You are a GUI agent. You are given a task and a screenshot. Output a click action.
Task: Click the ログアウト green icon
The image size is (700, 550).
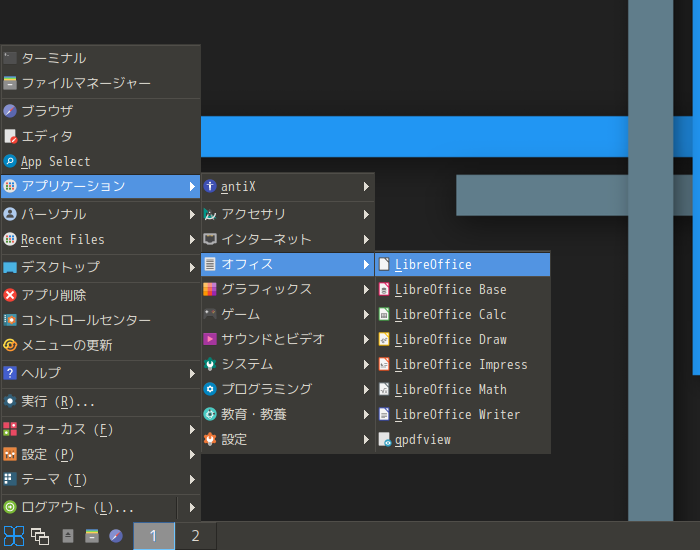[10, 507]
